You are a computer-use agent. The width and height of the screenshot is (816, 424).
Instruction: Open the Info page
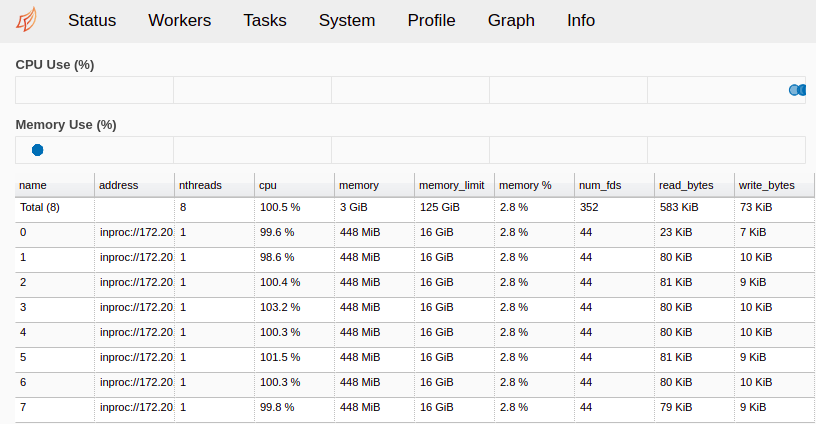coord(581,20)
